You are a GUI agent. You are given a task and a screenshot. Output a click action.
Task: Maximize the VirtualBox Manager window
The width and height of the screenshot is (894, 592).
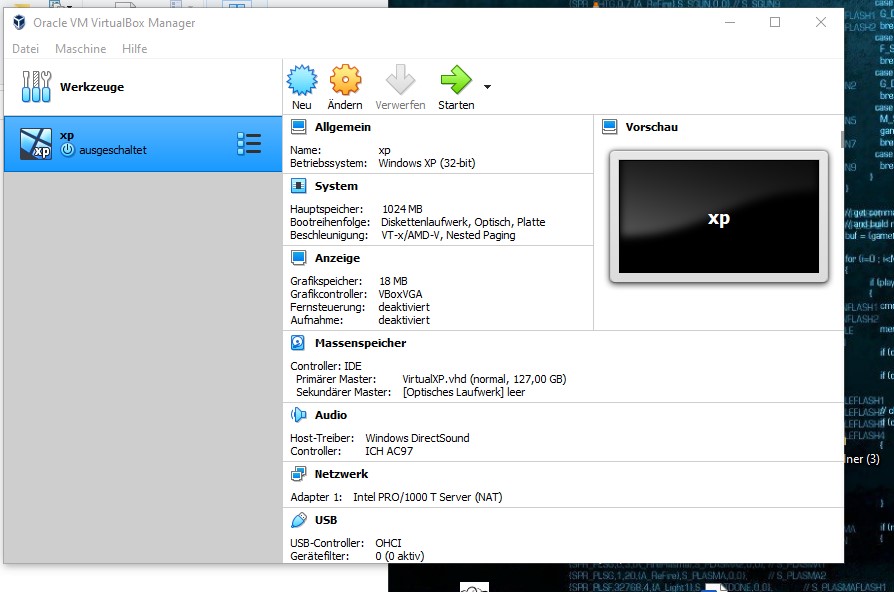pos(775,22)
